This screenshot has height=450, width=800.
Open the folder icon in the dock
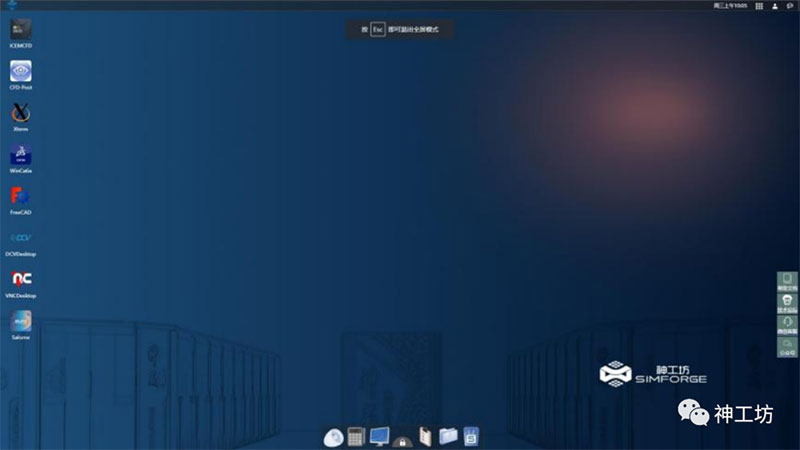tap(448, 436)
